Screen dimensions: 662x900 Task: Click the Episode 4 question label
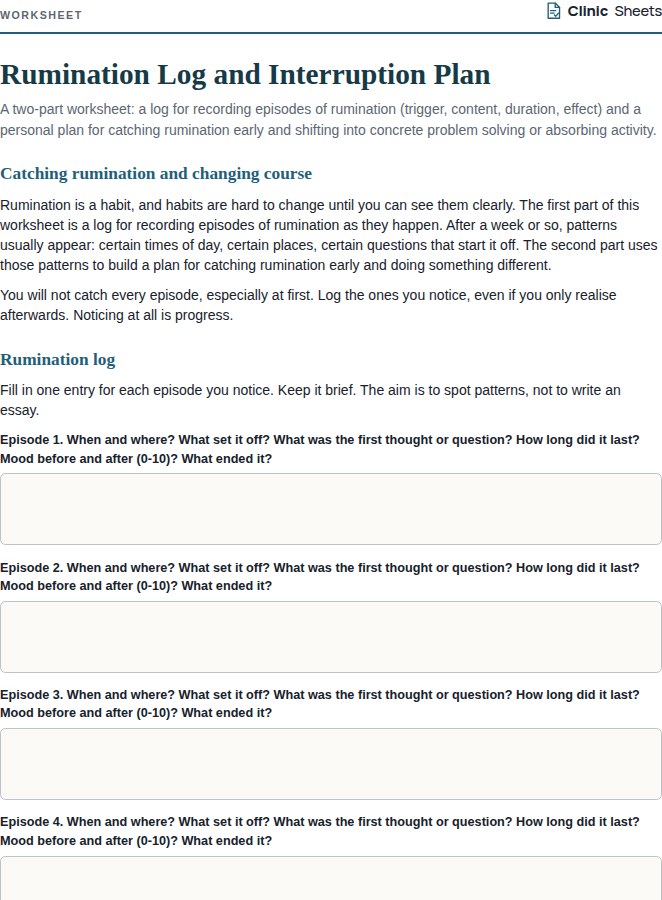(x=320, y=831)
